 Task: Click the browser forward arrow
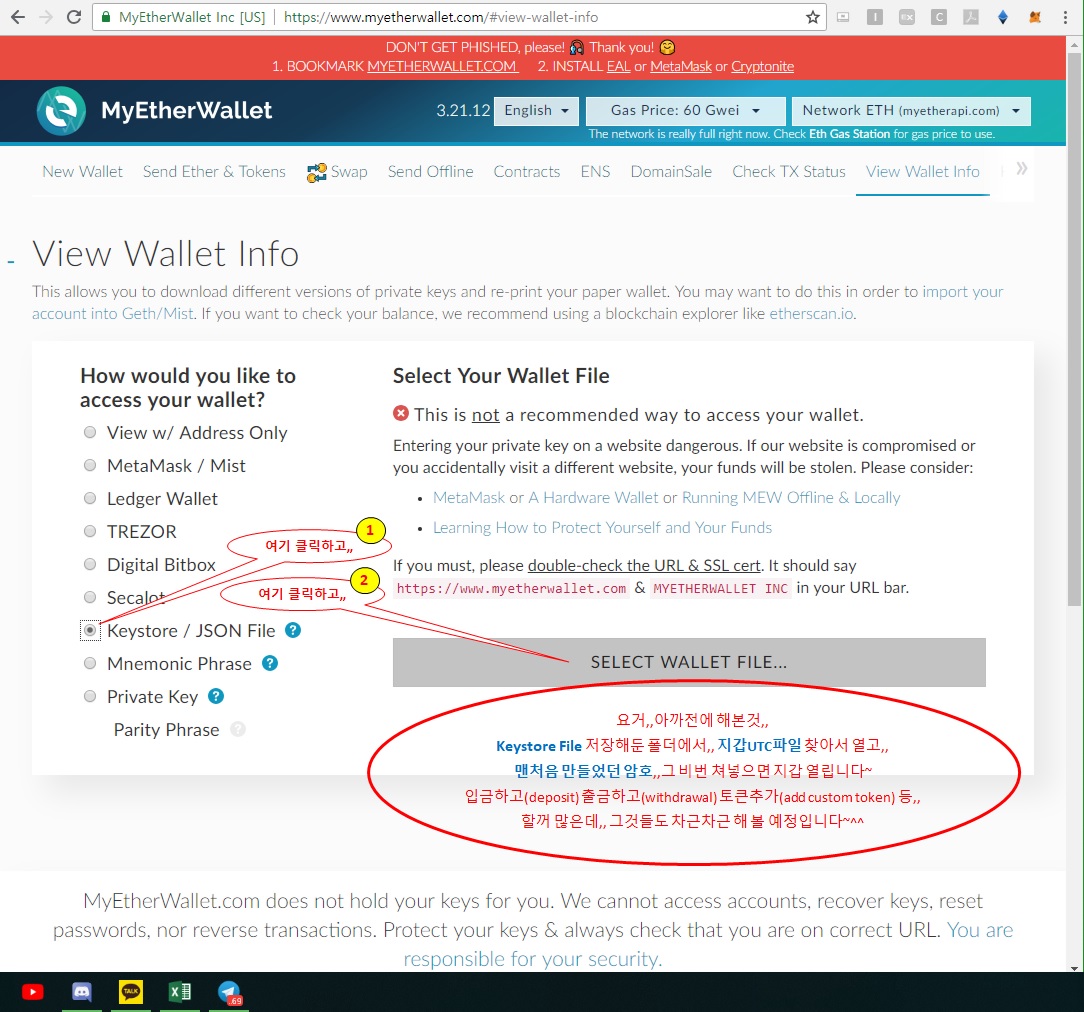coord(46,17)
